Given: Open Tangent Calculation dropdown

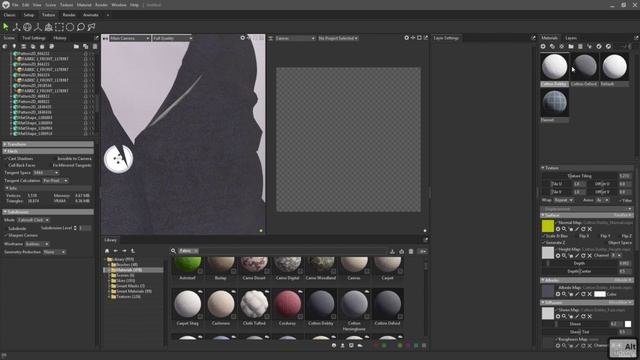Looking at the screenshot, I should click(x=56, y=180).
